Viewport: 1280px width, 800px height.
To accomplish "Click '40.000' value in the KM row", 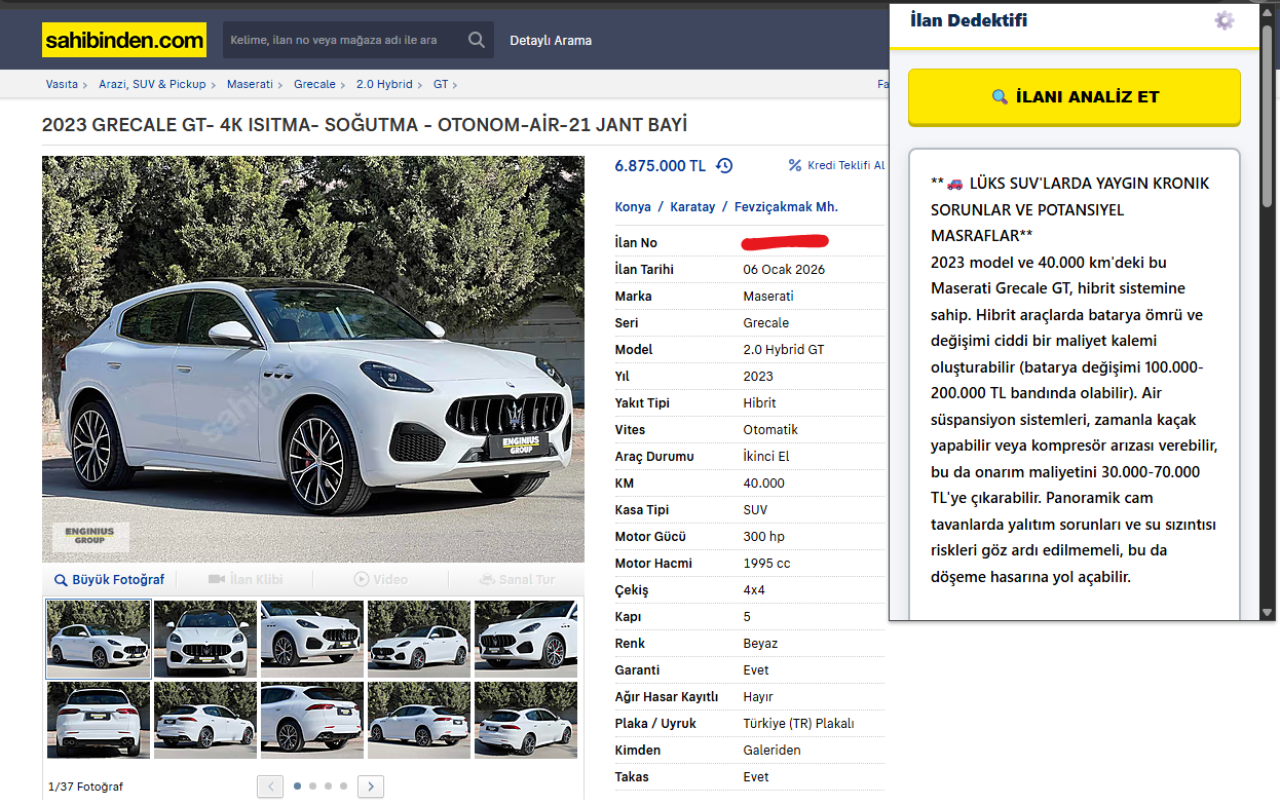I will click(x=764, y=483).
